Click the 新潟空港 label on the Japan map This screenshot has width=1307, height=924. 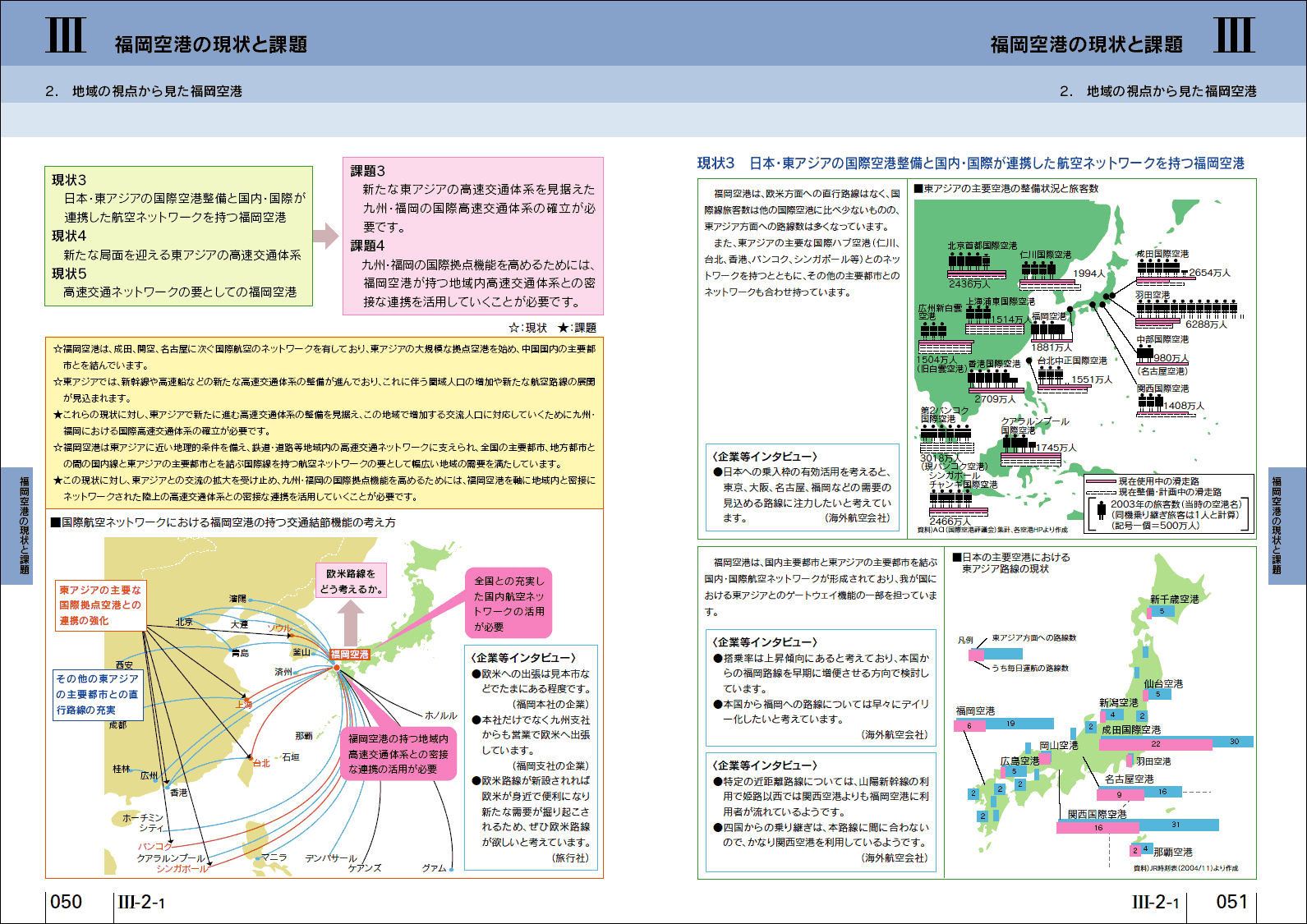click(1119, 703)
